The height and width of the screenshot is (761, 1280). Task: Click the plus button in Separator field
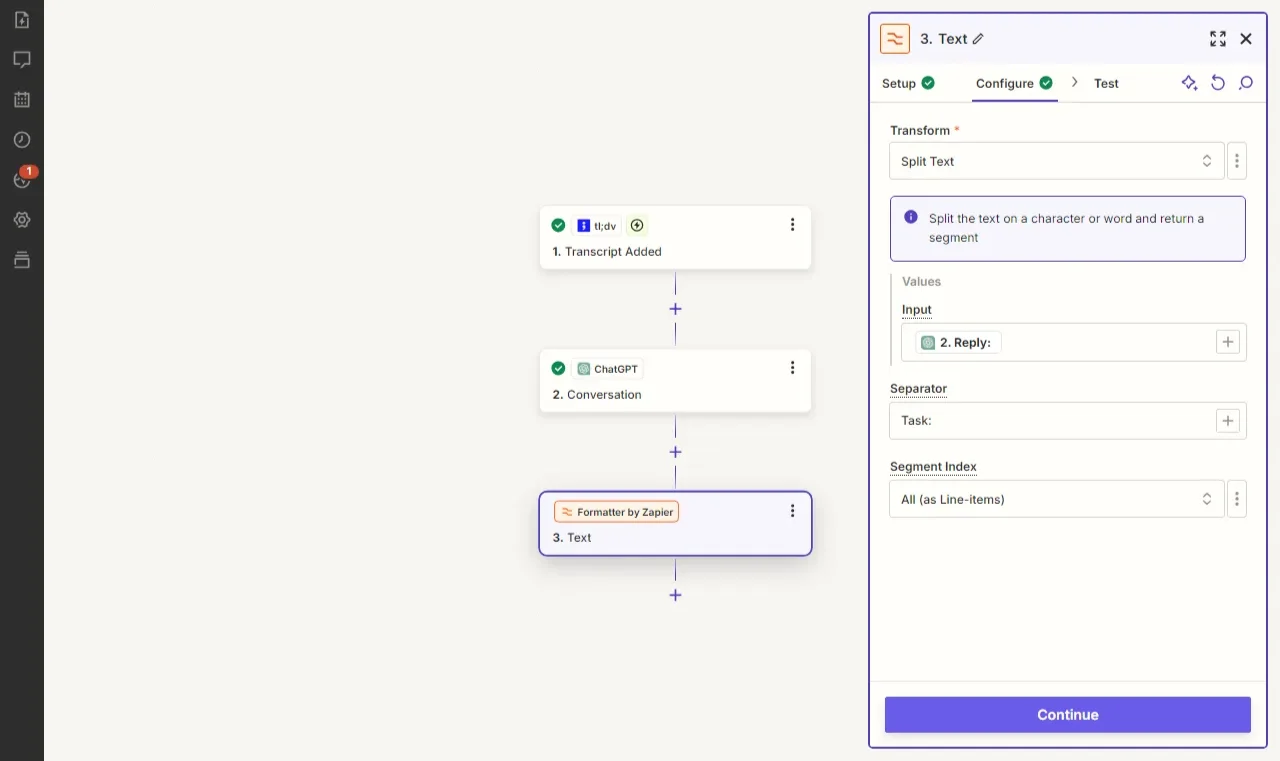click(x=1228, y=421)
